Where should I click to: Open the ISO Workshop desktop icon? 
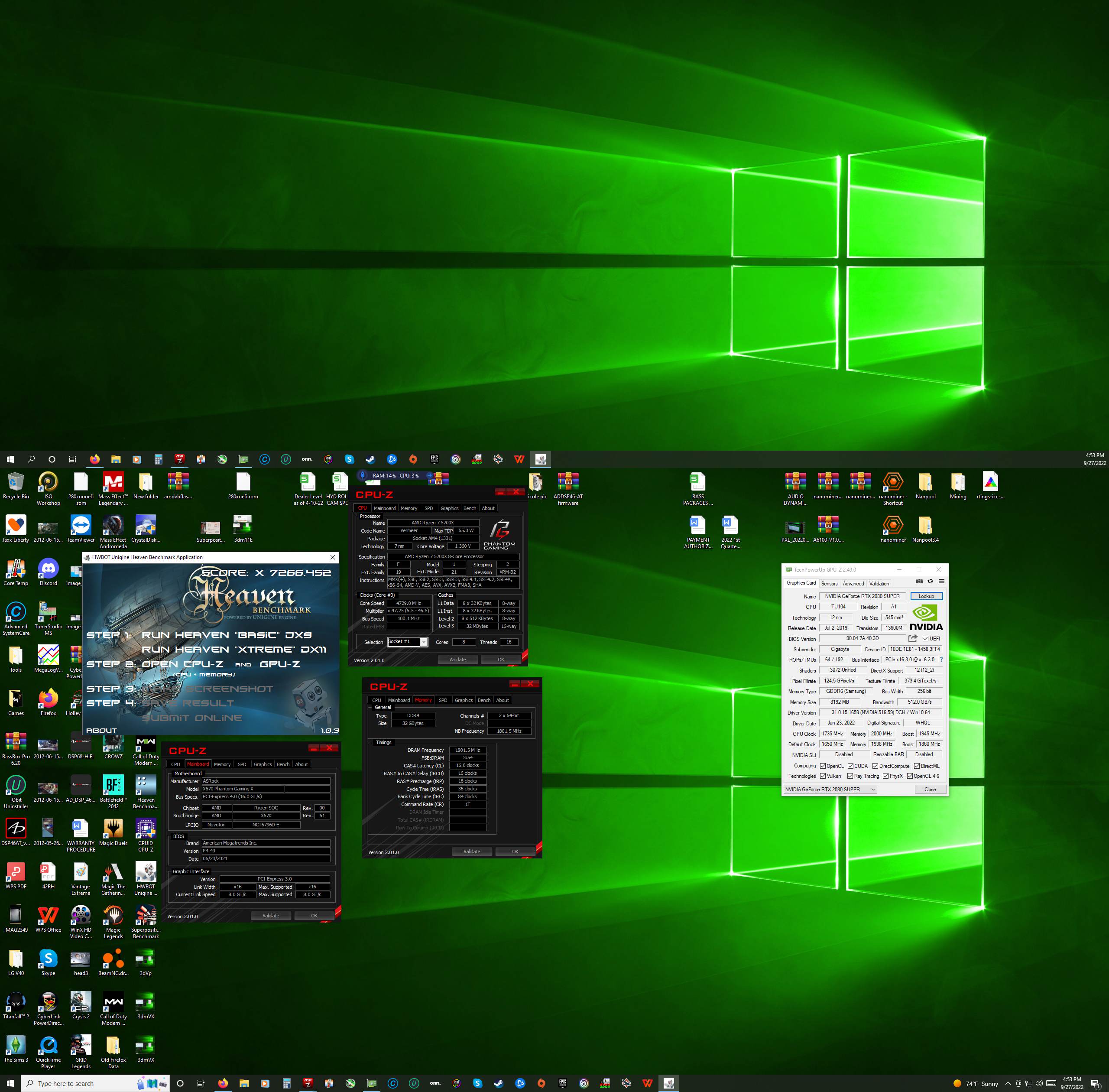coord(48,488)
